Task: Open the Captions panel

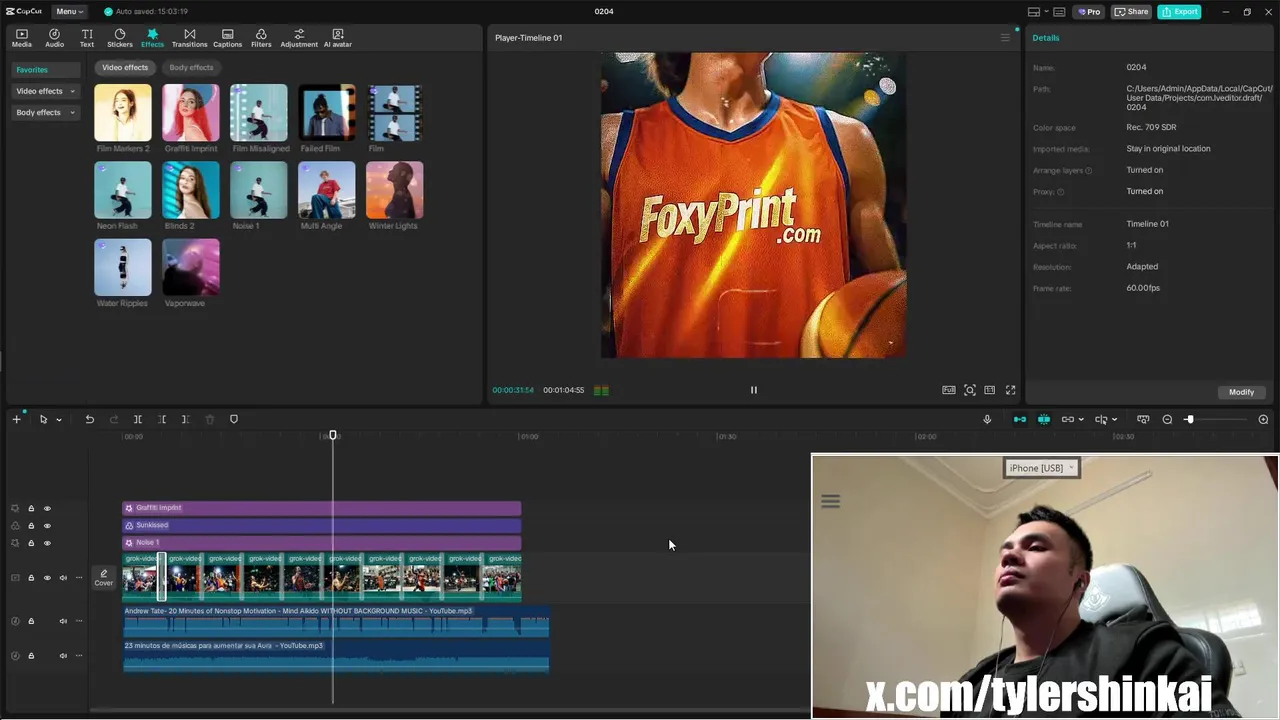Action: (227, 38)
